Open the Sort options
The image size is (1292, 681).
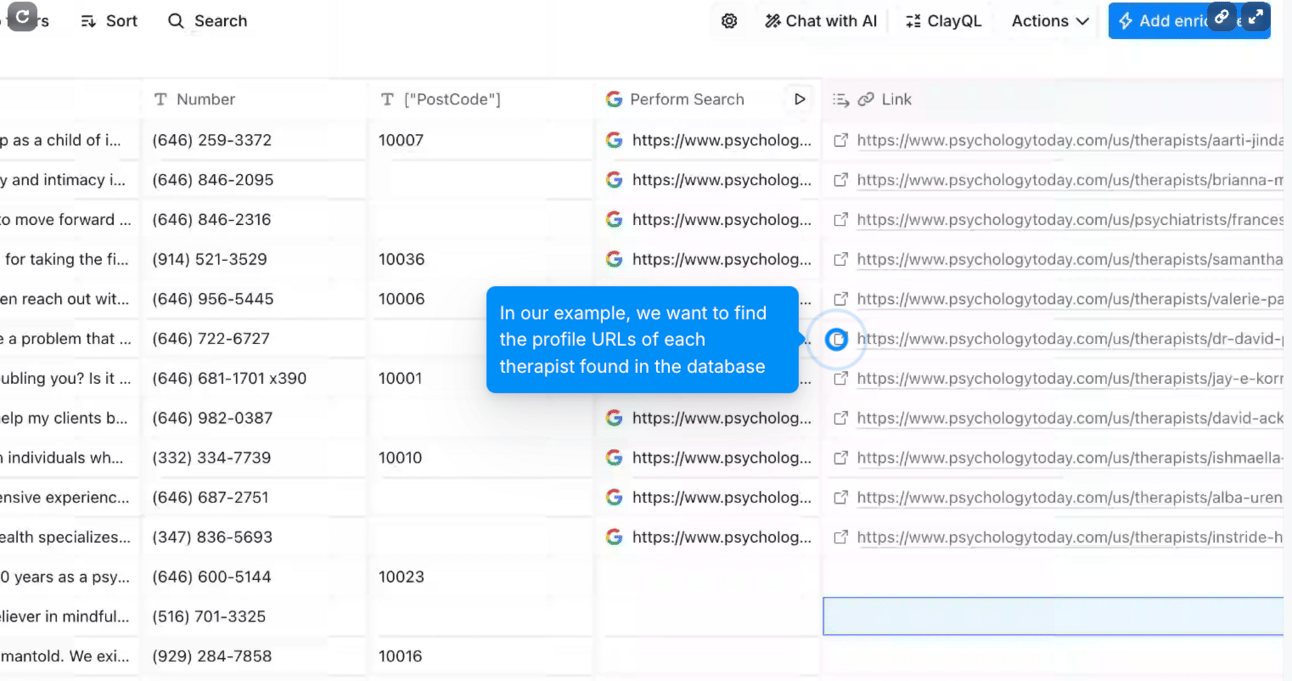click(109, 21)
